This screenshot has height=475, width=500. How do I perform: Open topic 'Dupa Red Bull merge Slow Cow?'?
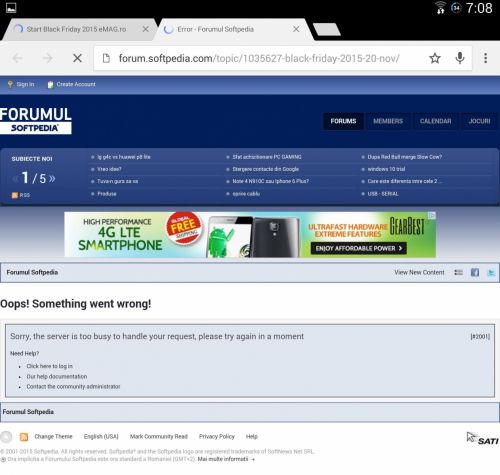(405, 157)
